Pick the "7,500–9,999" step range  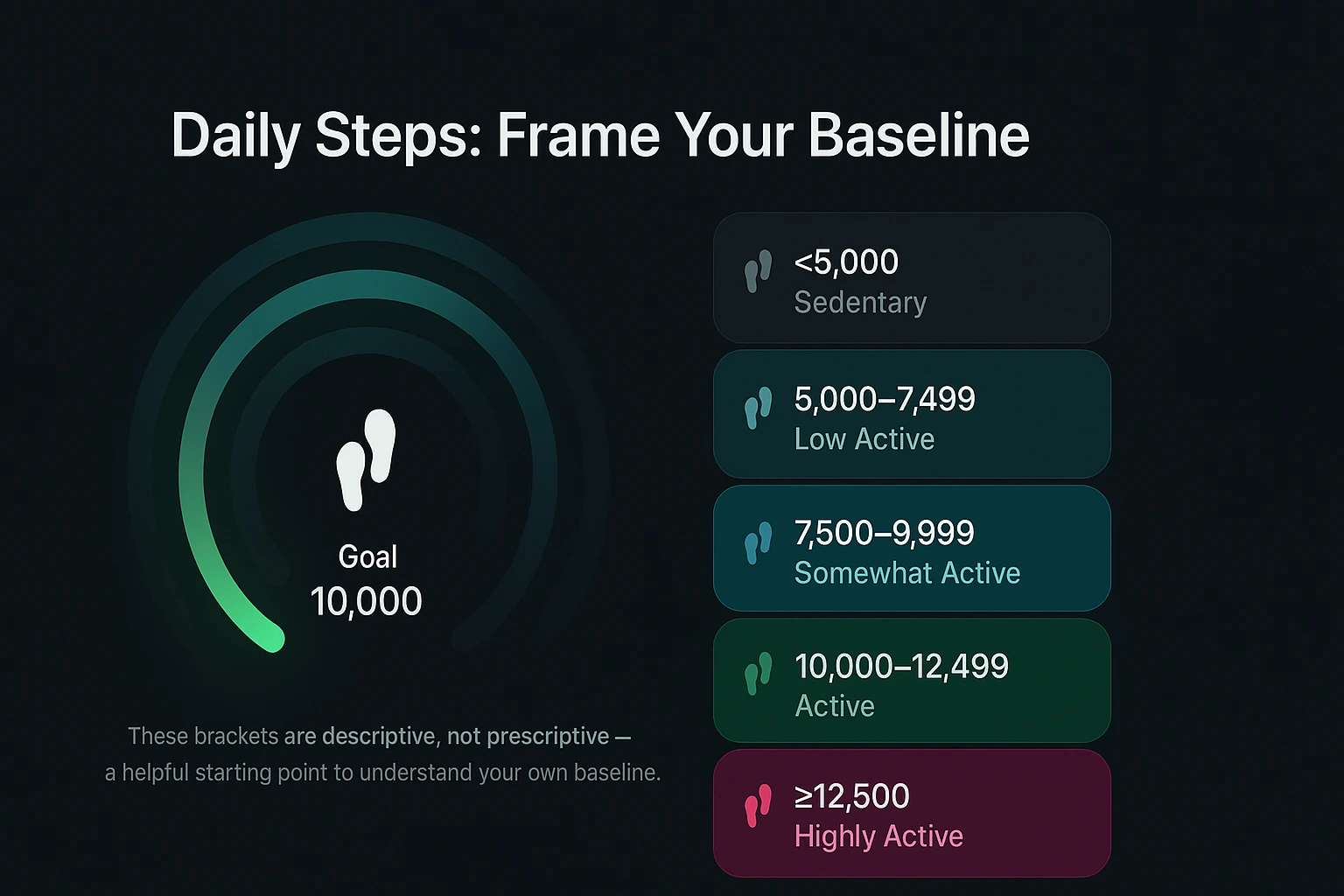coord(884,533)
